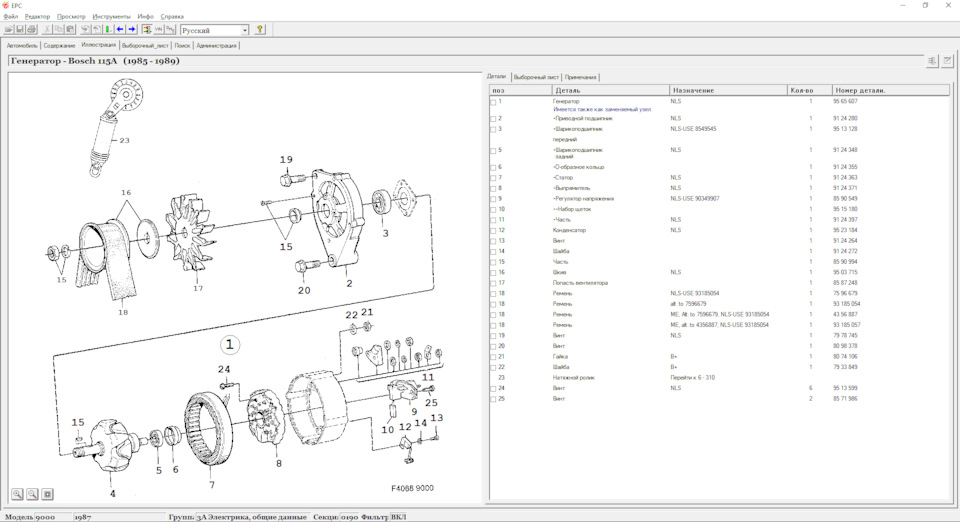Open the Русский language dropdown
The width and height of the screenshot is (960, 522).
(244, 30)
